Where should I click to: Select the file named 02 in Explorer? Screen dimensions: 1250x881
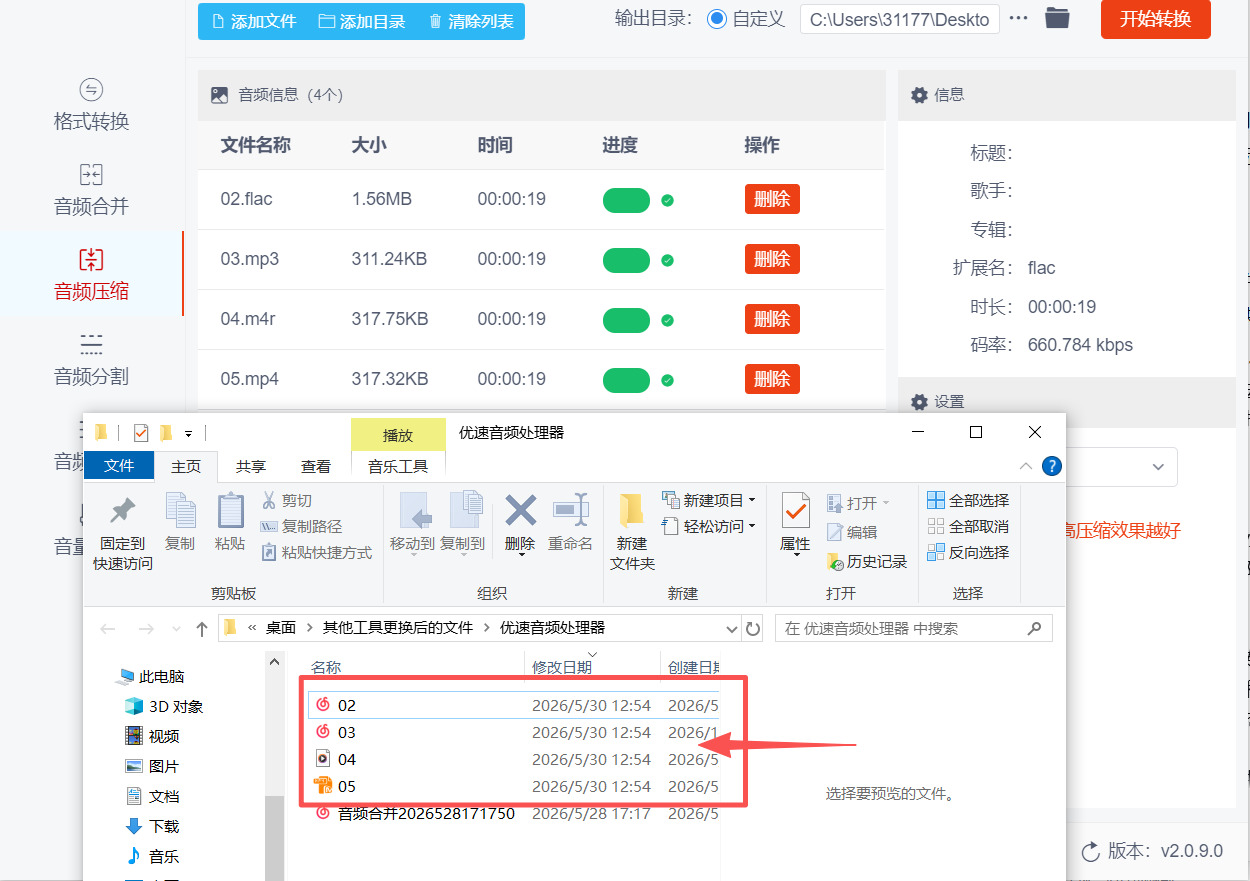[x=347, y=705]
